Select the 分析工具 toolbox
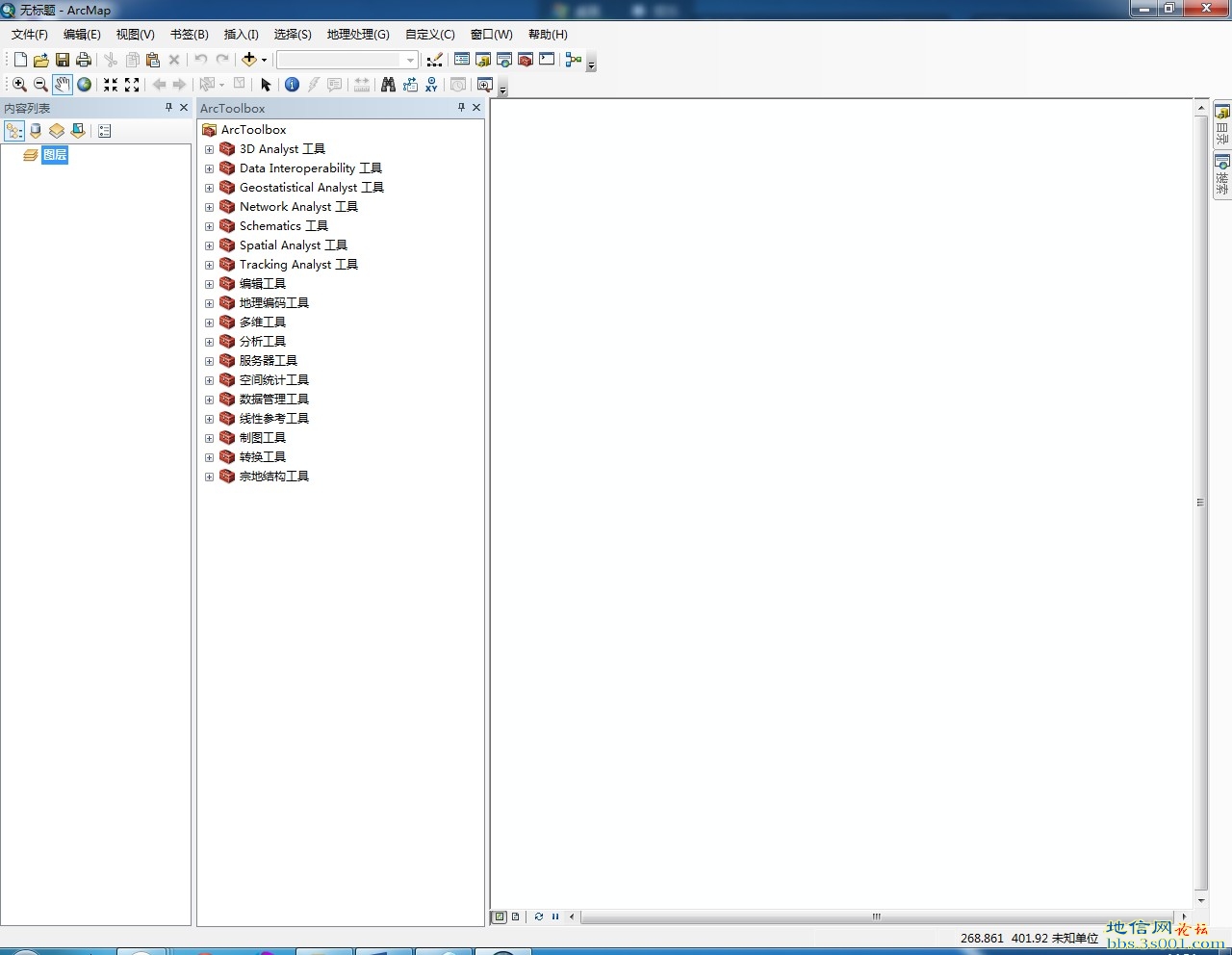Screen dimensions: 1232x955 [263, 342]
